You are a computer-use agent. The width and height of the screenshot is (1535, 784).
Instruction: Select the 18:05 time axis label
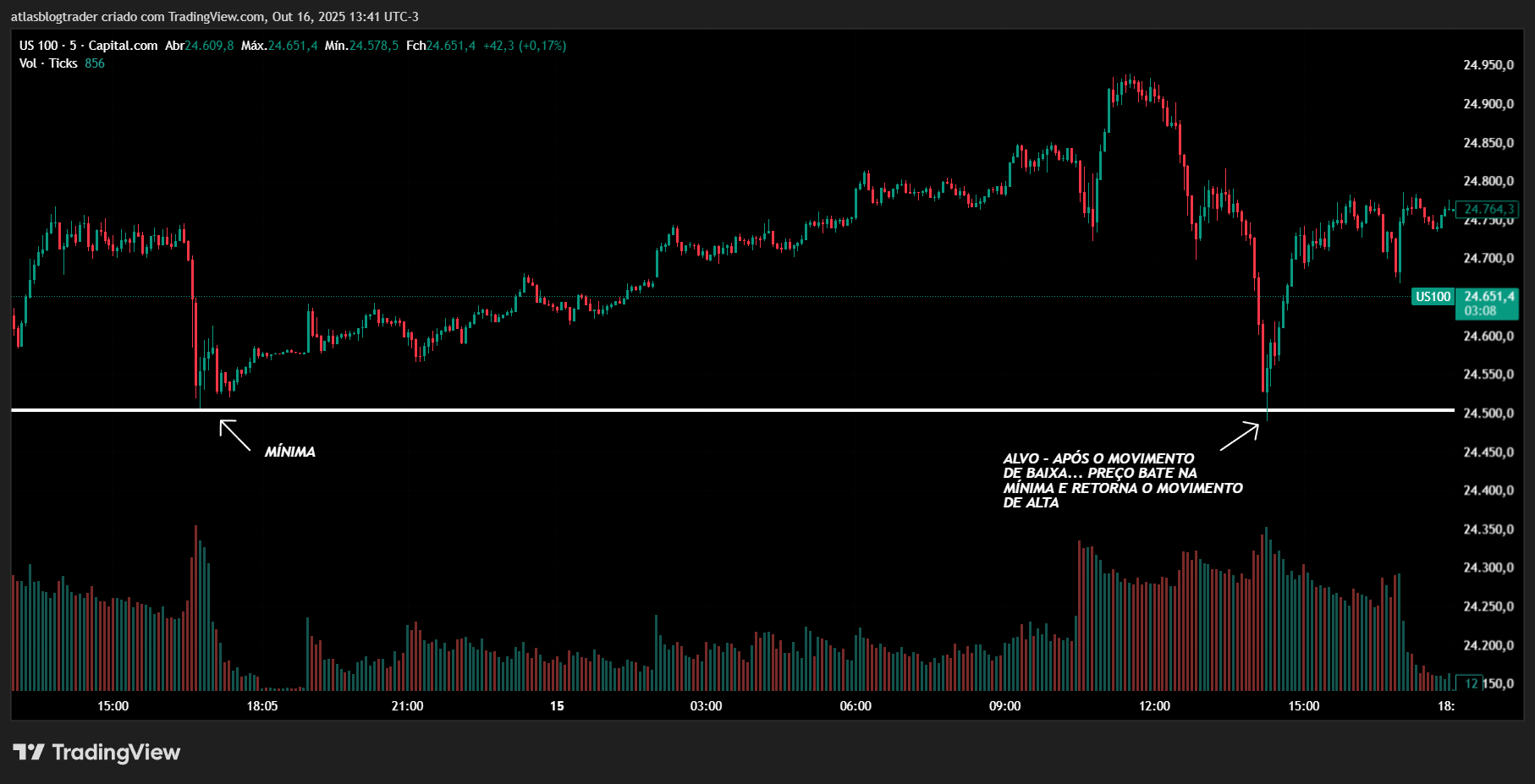click(262, 706)
